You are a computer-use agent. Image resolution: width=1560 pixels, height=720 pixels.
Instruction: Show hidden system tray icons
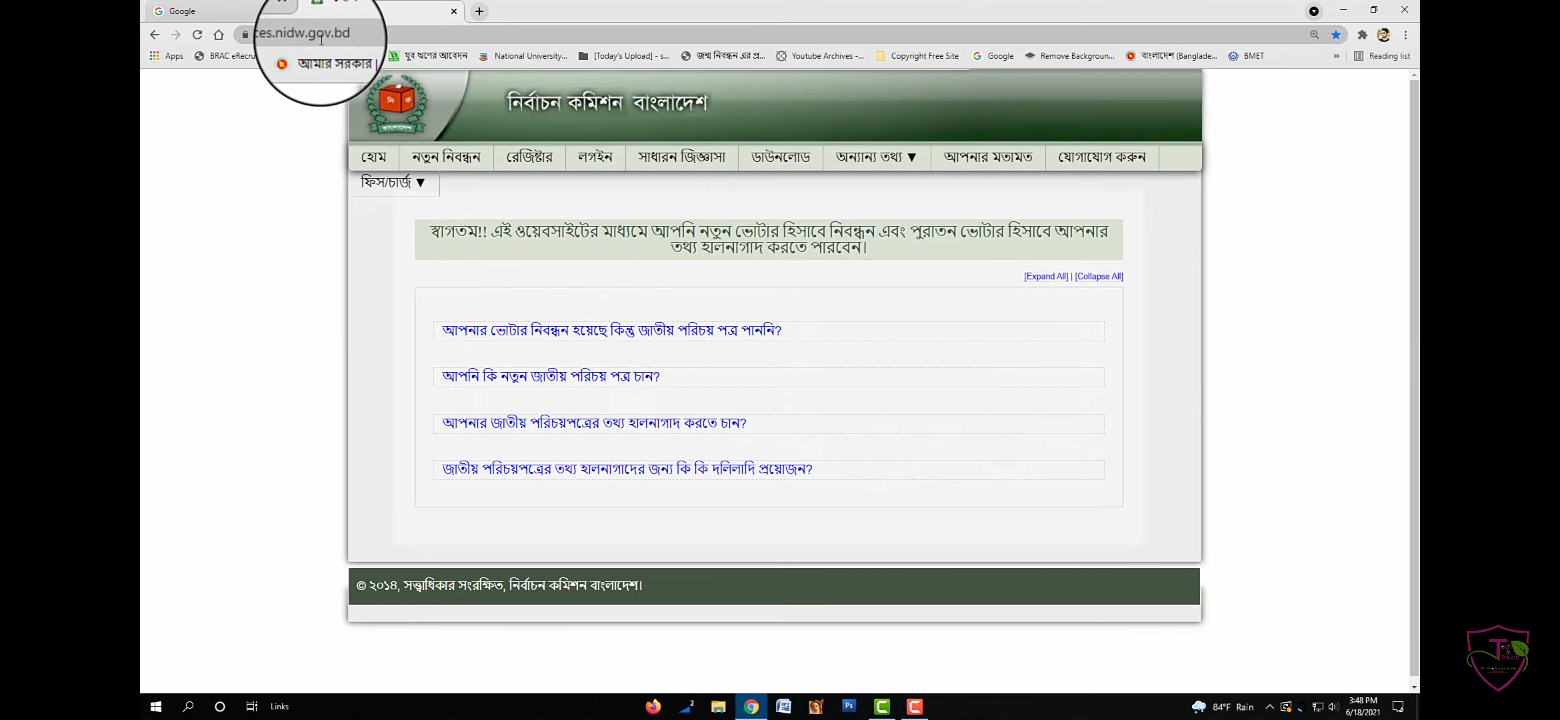(1270, 707)
